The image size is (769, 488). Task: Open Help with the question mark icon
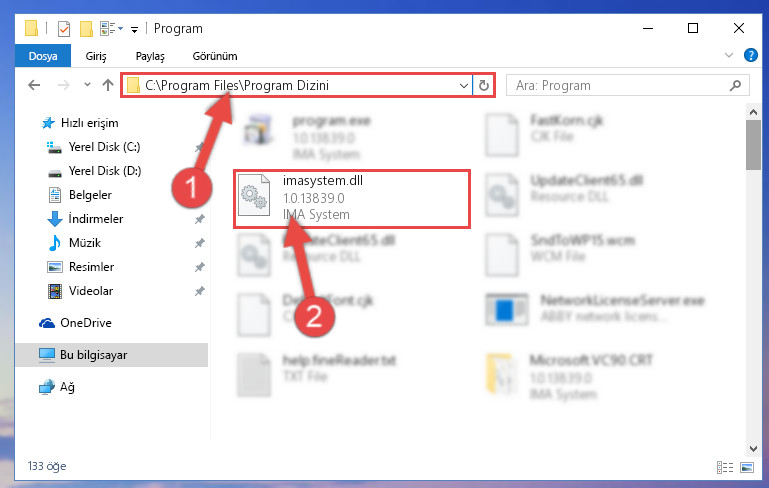pos(750,55)
